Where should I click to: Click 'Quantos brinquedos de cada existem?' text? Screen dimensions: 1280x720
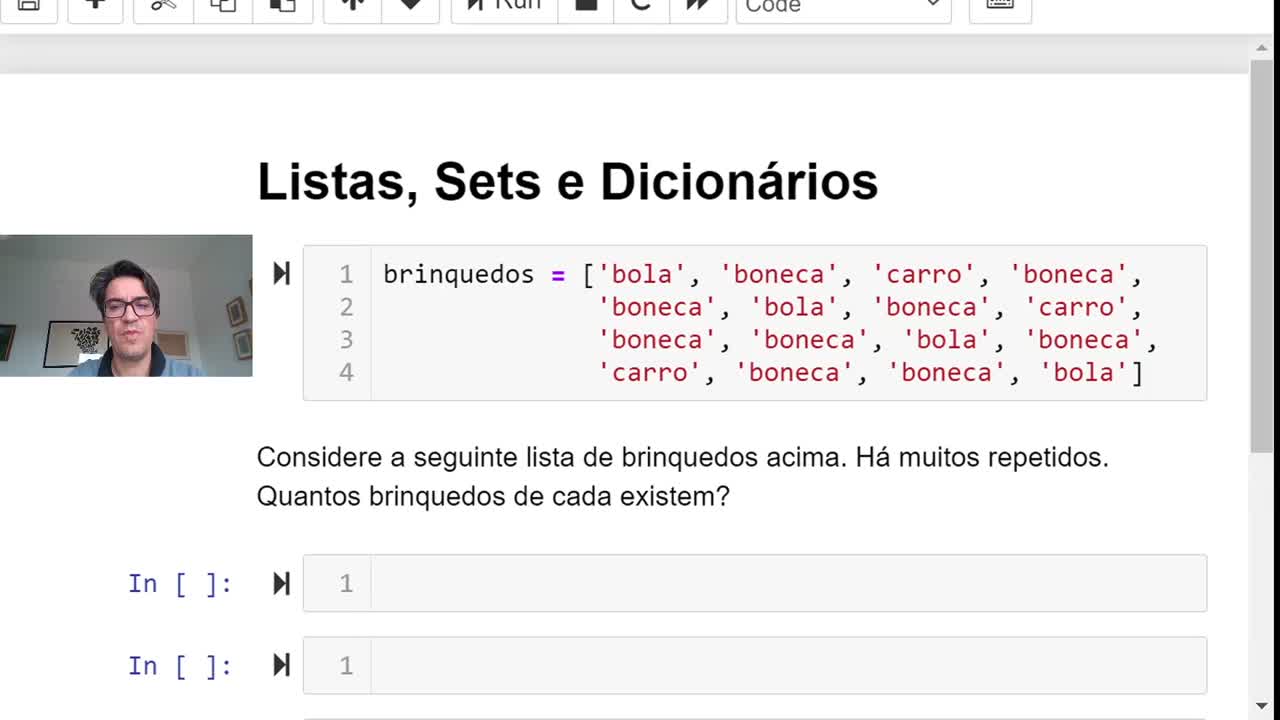pyautogui.click(x=493, y=496)
